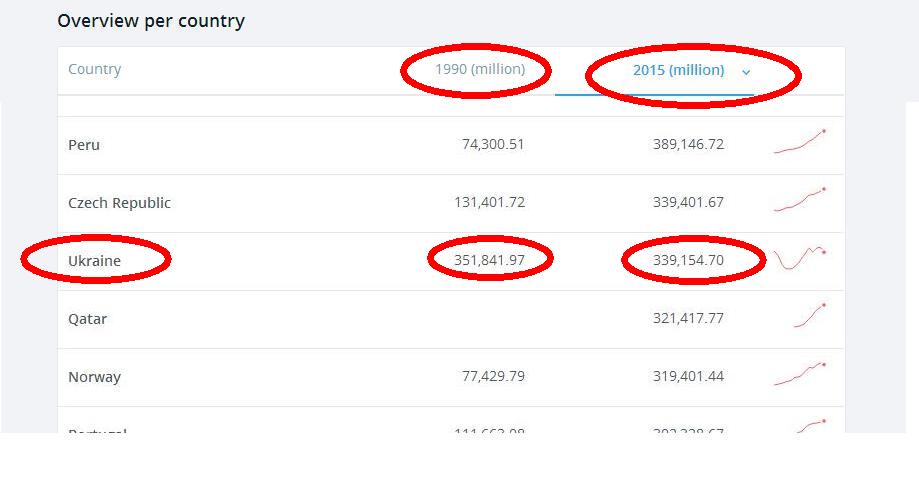919x500 pixels.
Task: Select the Czech Republic country name
Action: [119, 203]
